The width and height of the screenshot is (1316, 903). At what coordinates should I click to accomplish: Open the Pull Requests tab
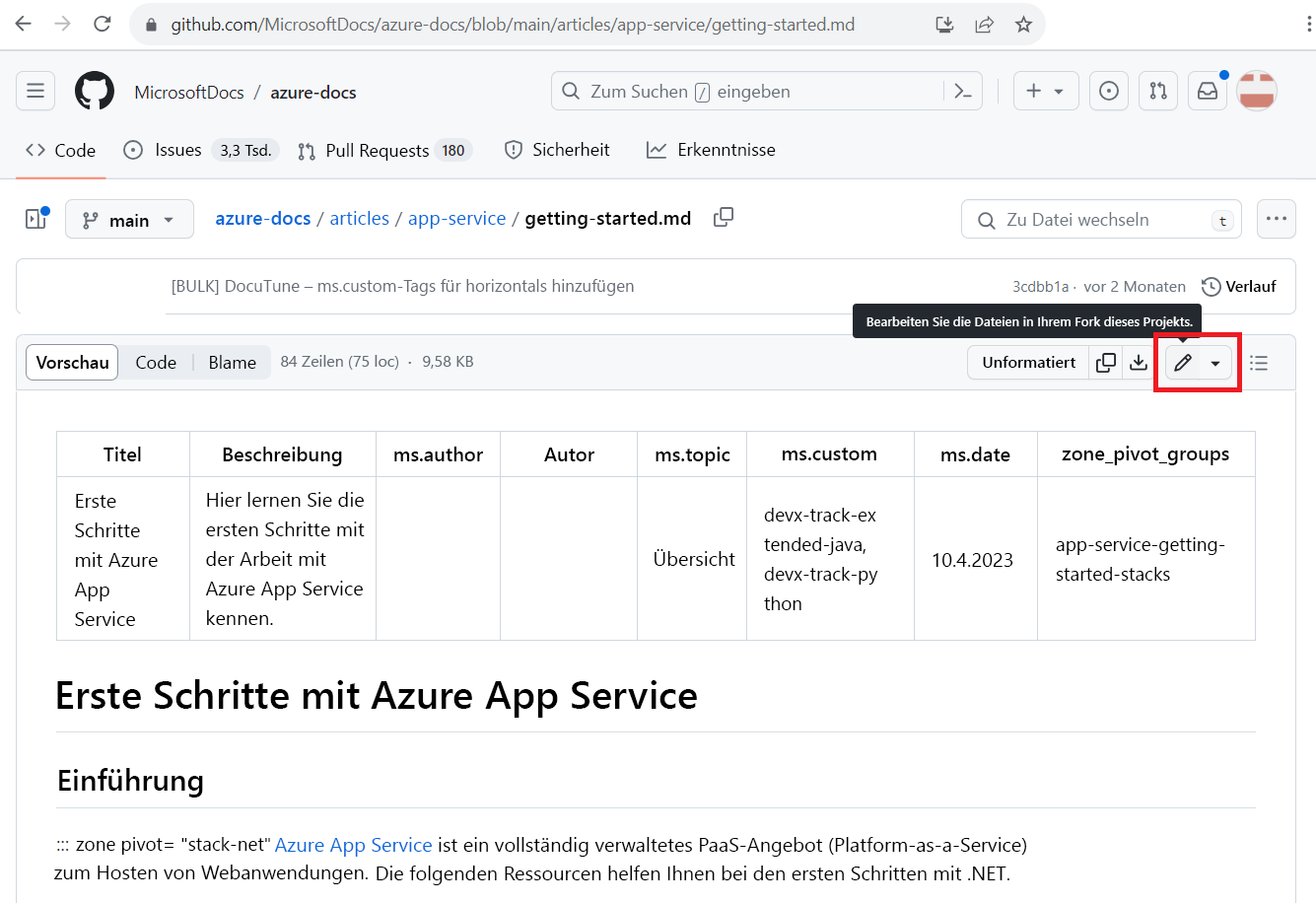coord(384,150)
